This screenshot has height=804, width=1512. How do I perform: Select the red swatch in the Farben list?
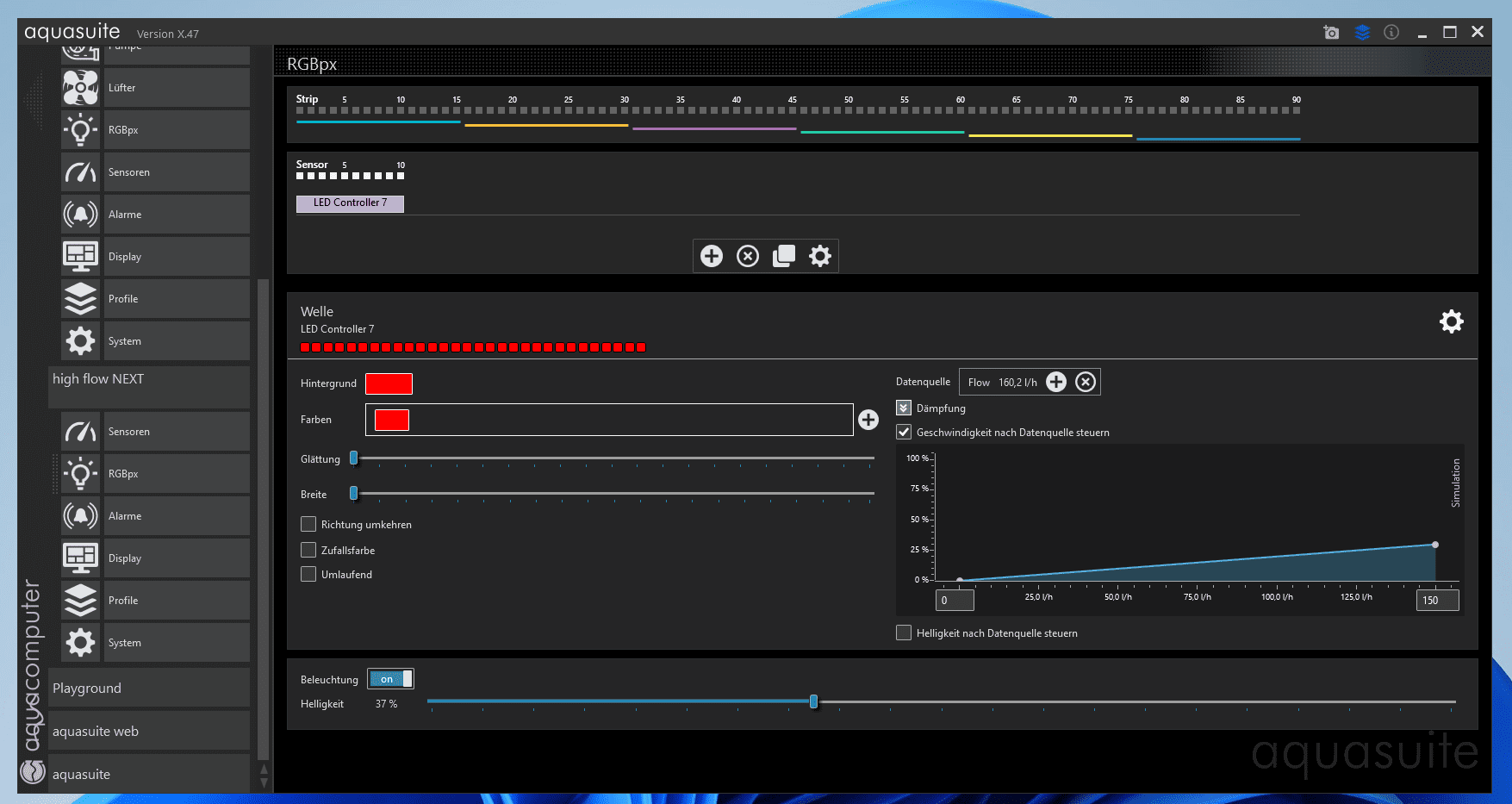click(x=392, y=420)
